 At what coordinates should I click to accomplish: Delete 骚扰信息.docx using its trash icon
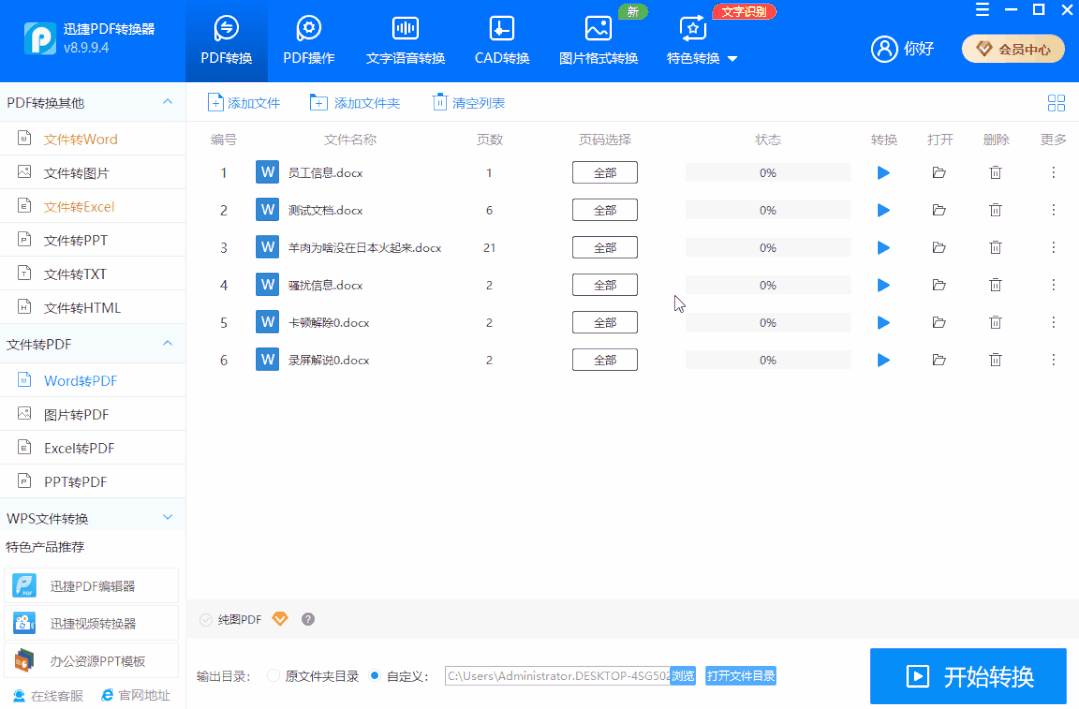point(996,285)
